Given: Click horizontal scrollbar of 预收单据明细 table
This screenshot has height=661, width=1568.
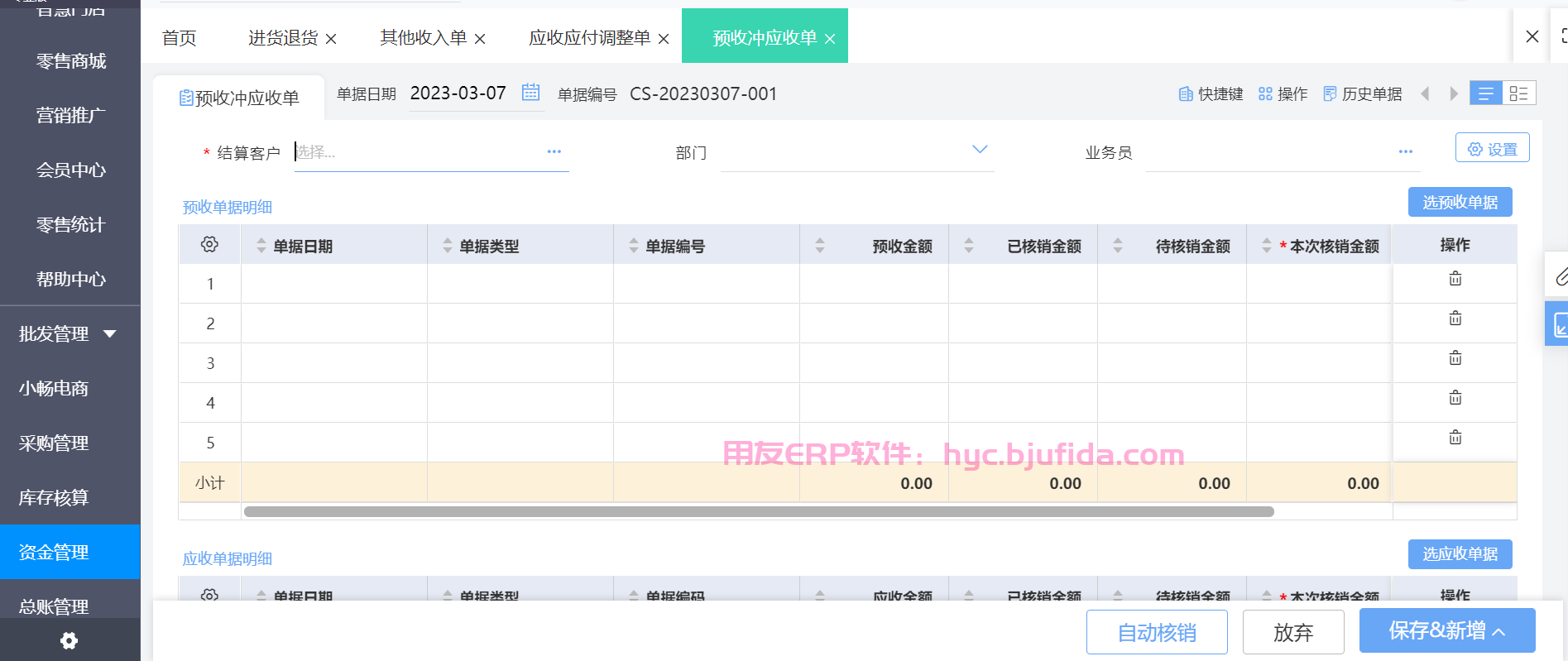Looking at the screenshot, I should (759, 511).
